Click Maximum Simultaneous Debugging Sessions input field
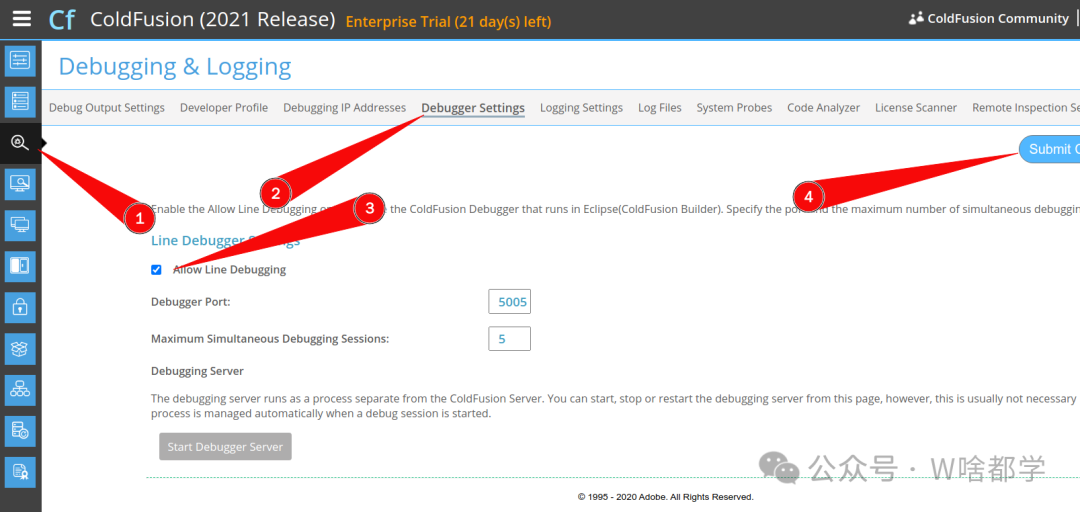 [510, 338]
